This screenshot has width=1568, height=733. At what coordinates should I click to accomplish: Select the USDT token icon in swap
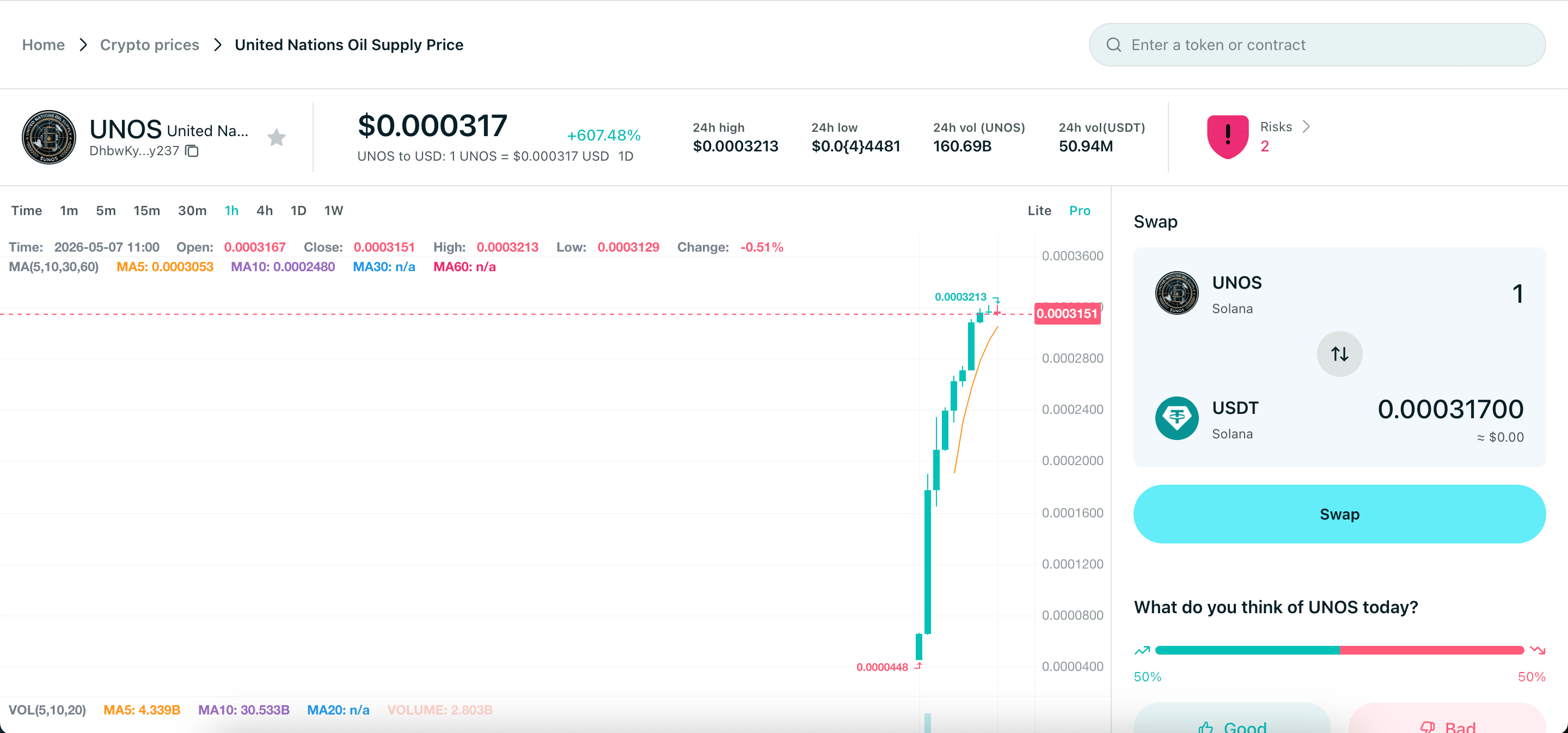[1177, 418]
